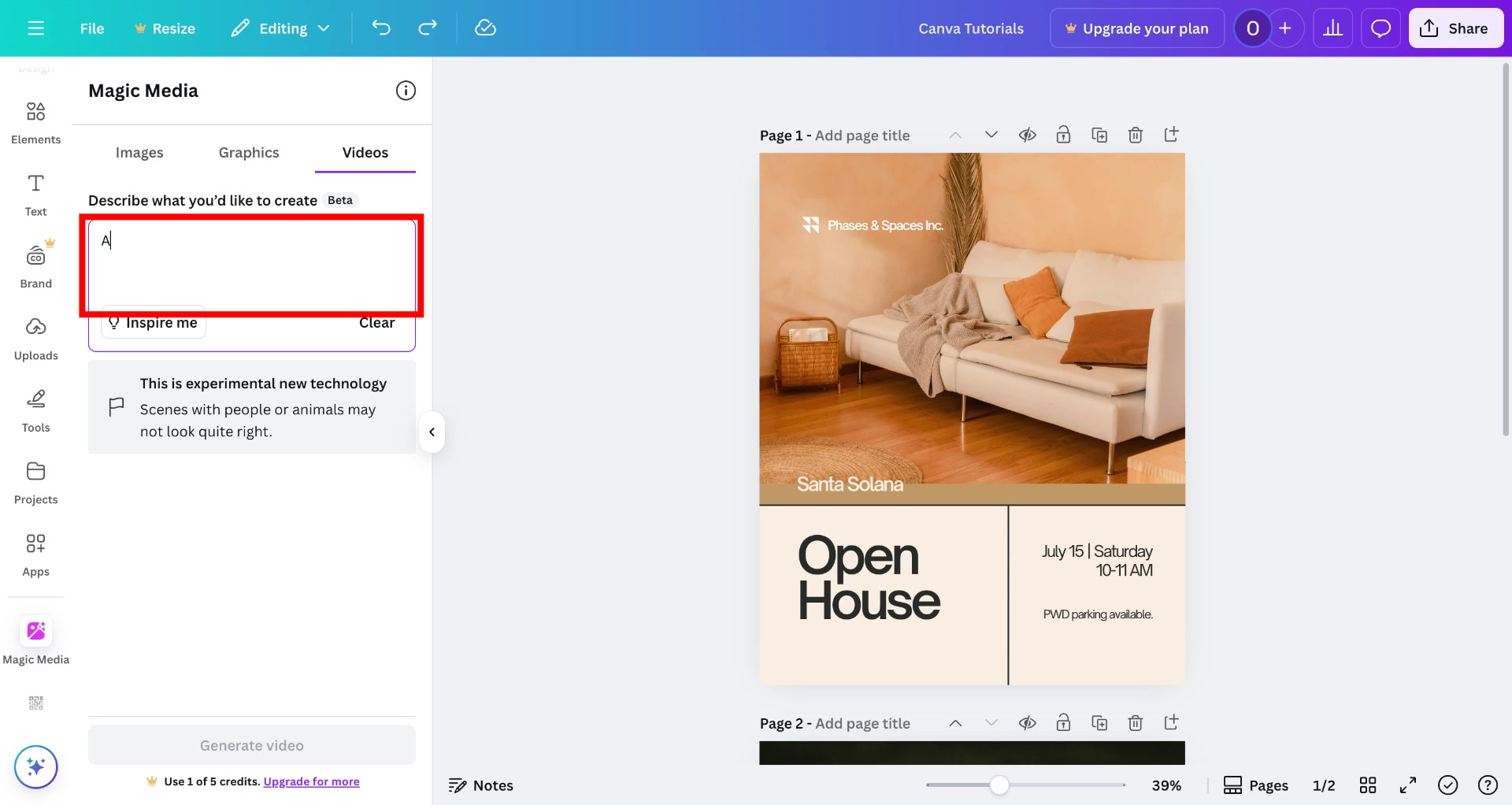Adjust the zoom level slider
1512x805 pixels.
pyautogui.click(x=999, y=785)
